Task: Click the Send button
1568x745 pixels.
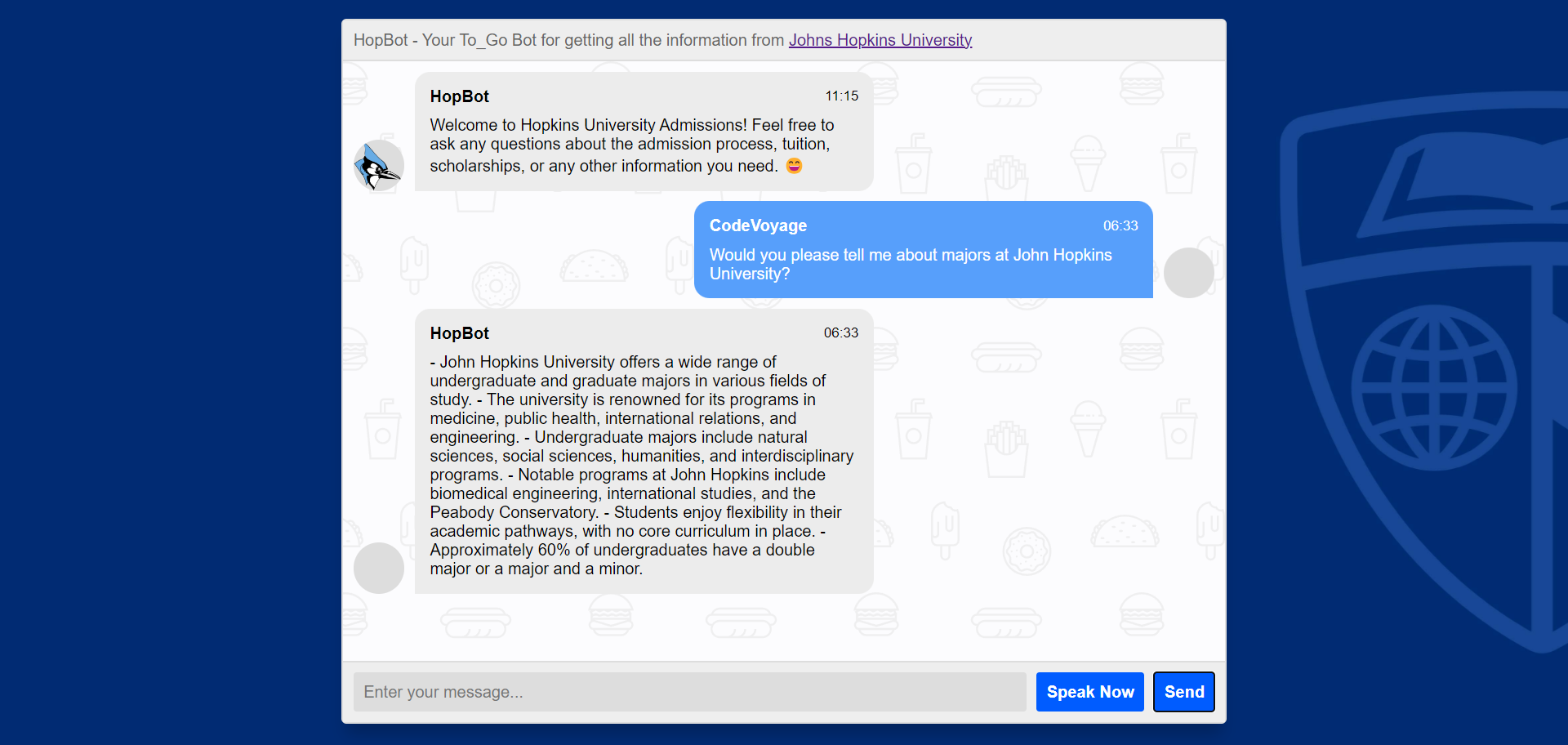Action: click(x=1183, y=692)
